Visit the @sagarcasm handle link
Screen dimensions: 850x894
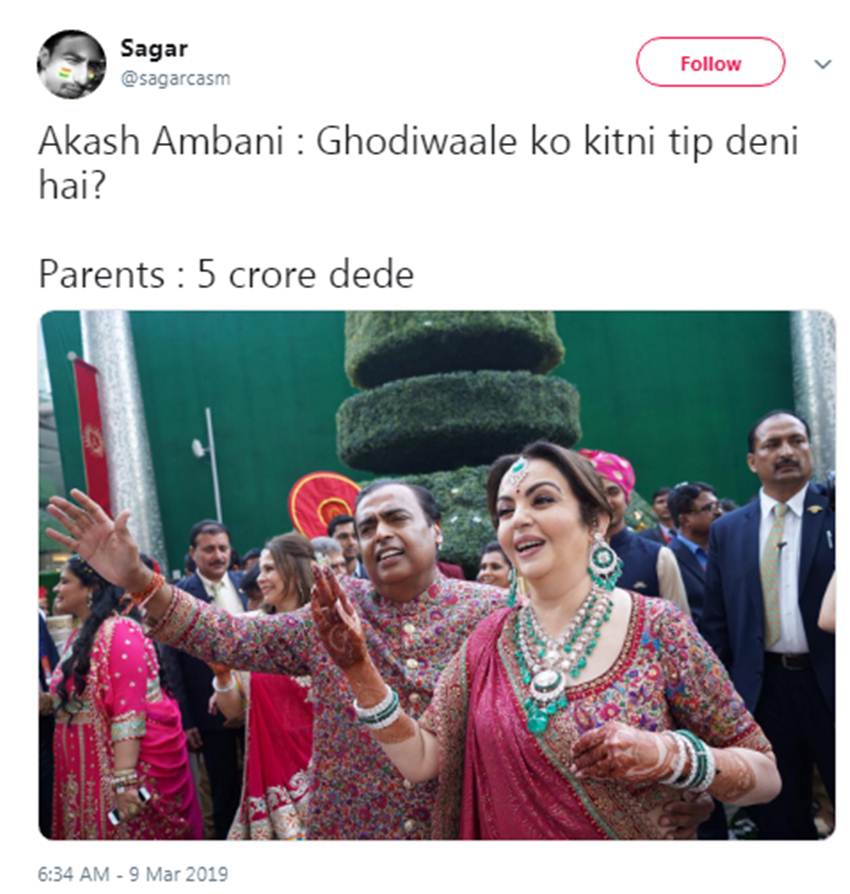pyautogui.click(x=175, y=78)
